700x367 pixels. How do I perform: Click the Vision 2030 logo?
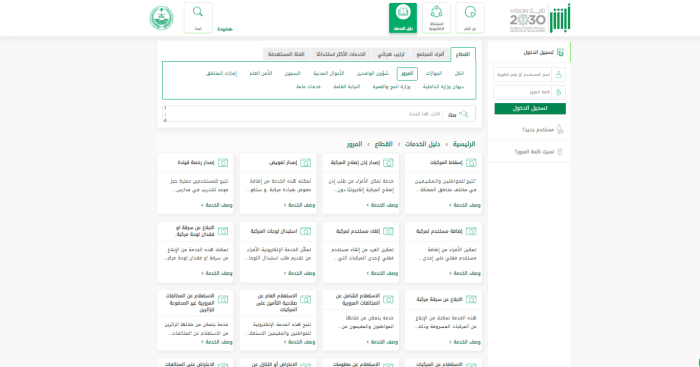pos(528,20)
